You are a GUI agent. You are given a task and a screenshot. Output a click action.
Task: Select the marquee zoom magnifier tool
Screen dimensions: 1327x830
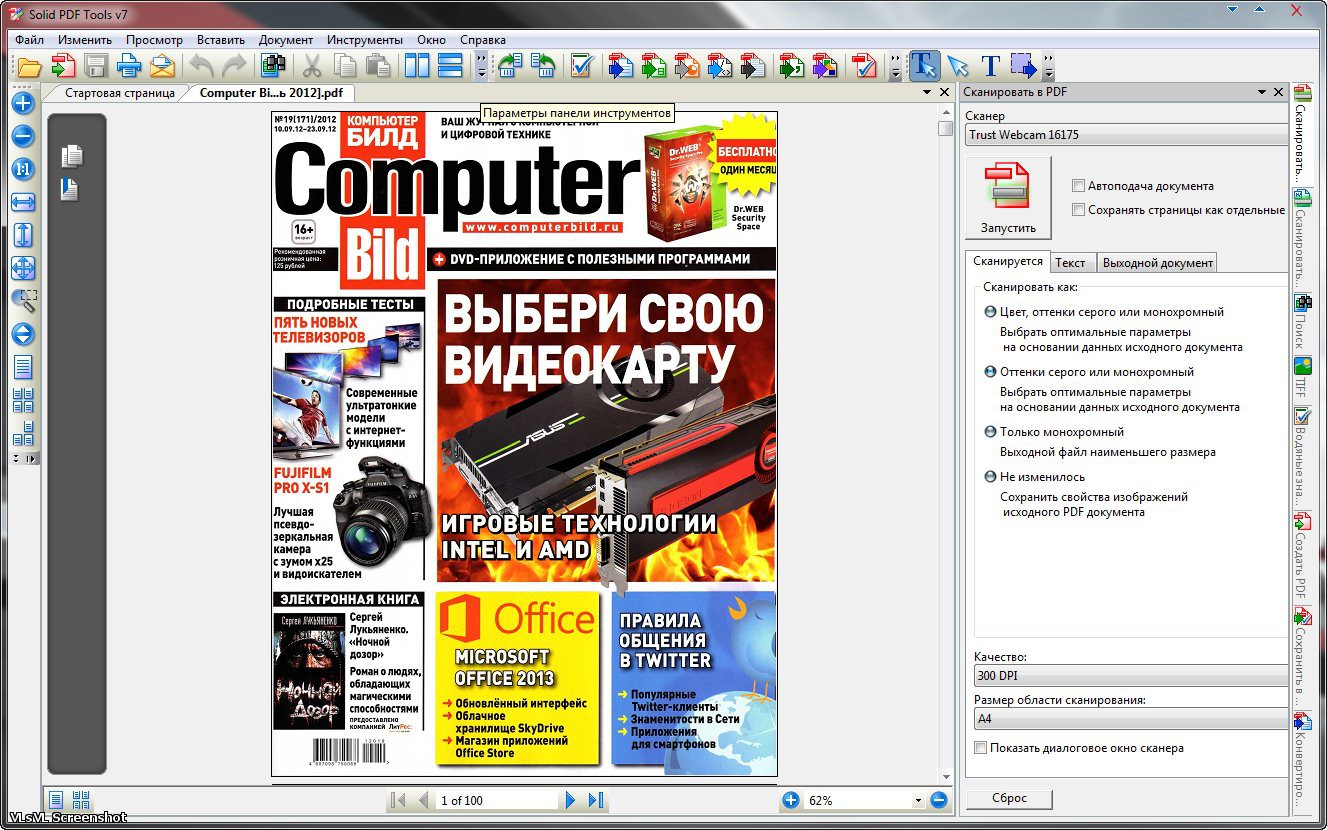pyautogui.click(x=23, y=301)
